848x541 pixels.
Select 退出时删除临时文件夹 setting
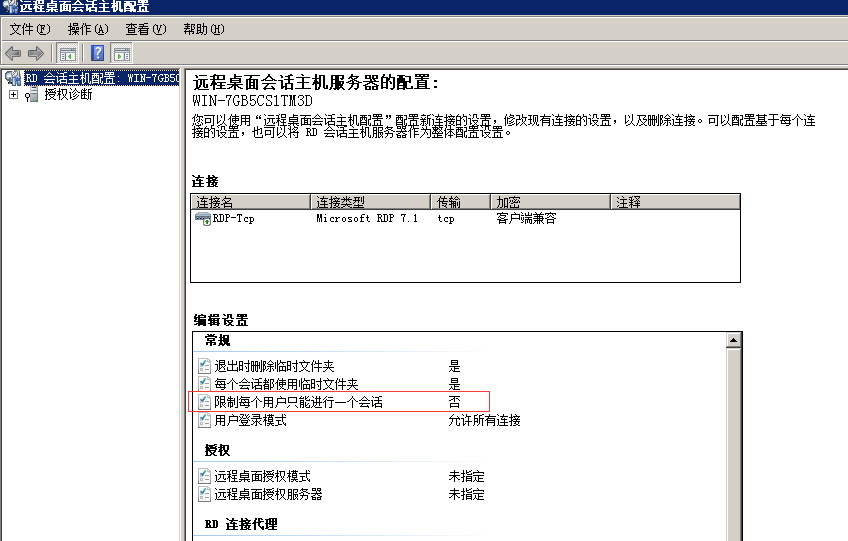274,366
